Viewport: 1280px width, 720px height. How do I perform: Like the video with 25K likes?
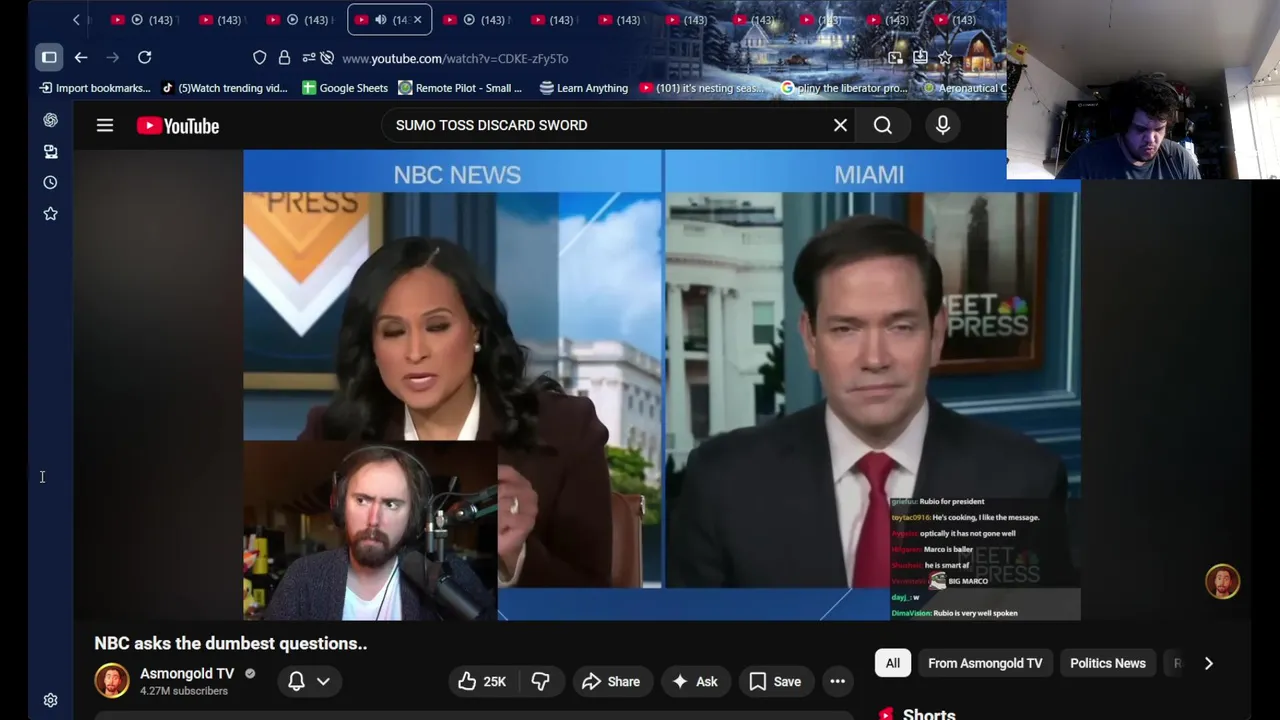(482, 681)
